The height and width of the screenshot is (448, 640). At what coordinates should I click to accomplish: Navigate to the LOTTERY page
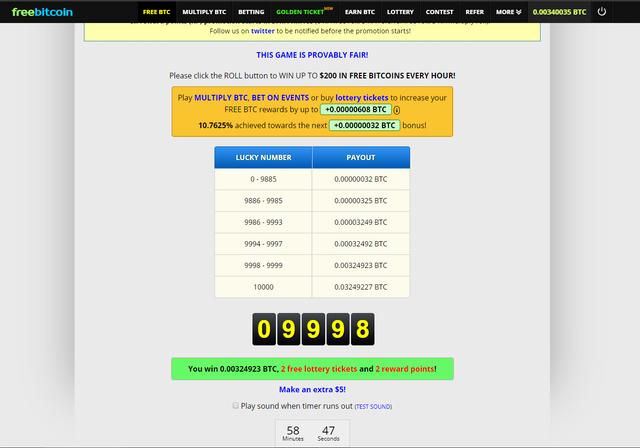400,12
